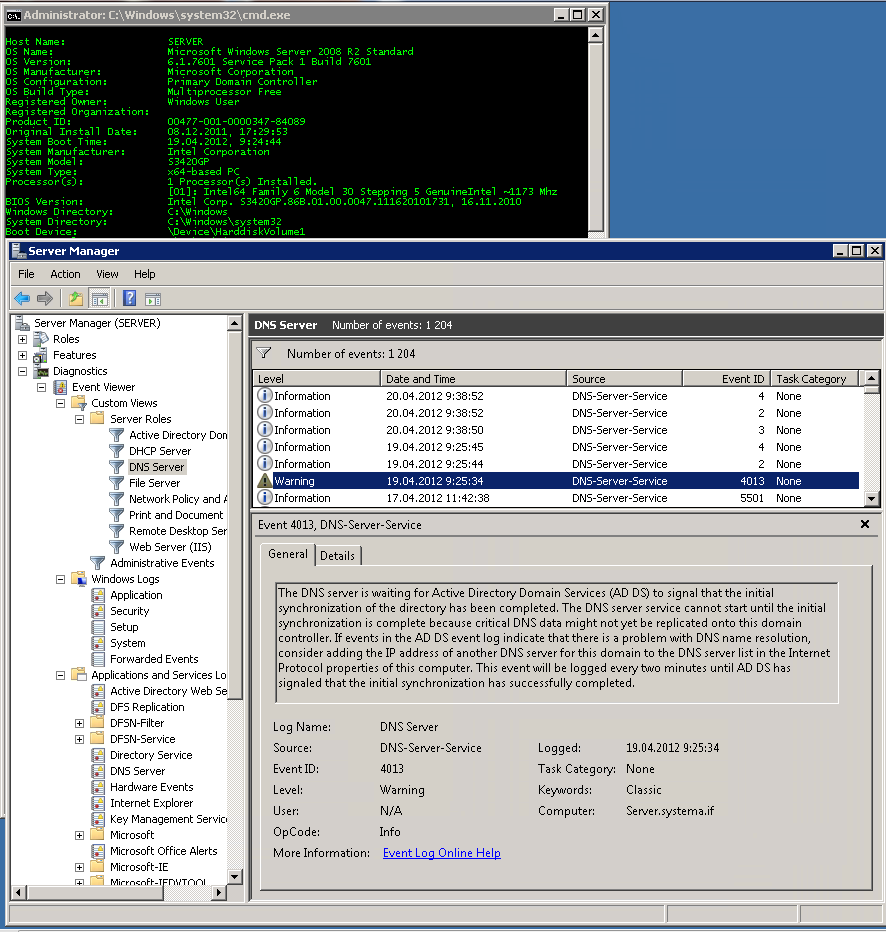This screenshot has height=932, width=886.
Task: Collapse the Custom Views node
Action: click(x=61, y=404)
